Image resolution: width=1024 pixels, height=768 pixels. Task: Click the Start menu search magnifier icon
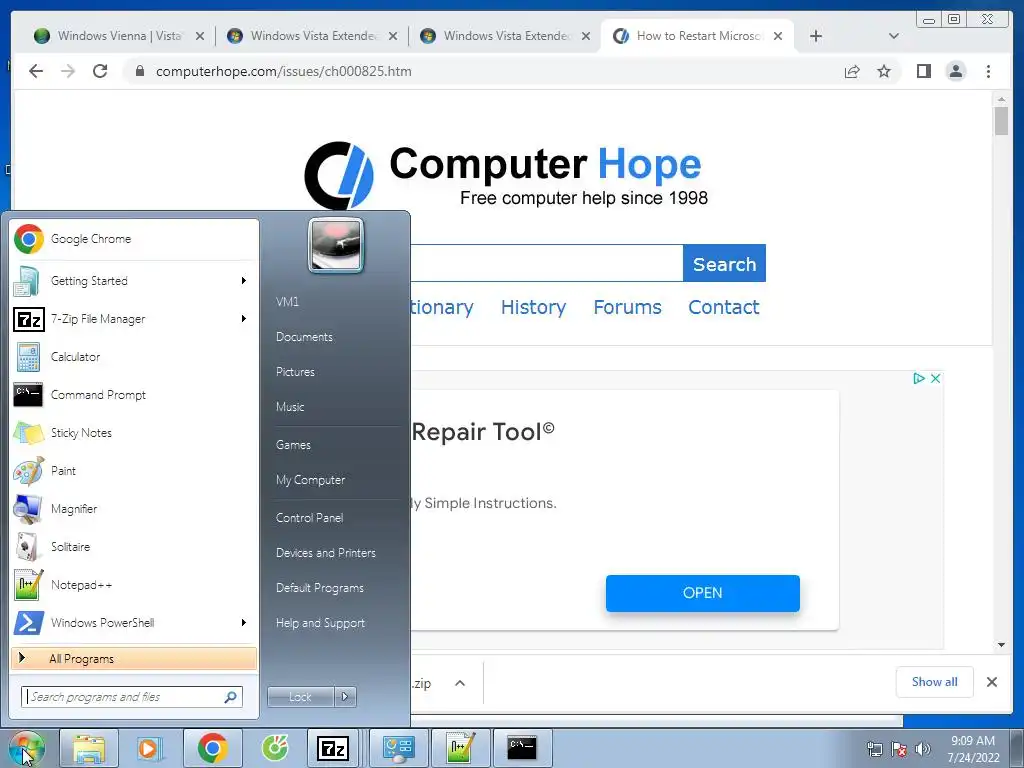point(231,697)
